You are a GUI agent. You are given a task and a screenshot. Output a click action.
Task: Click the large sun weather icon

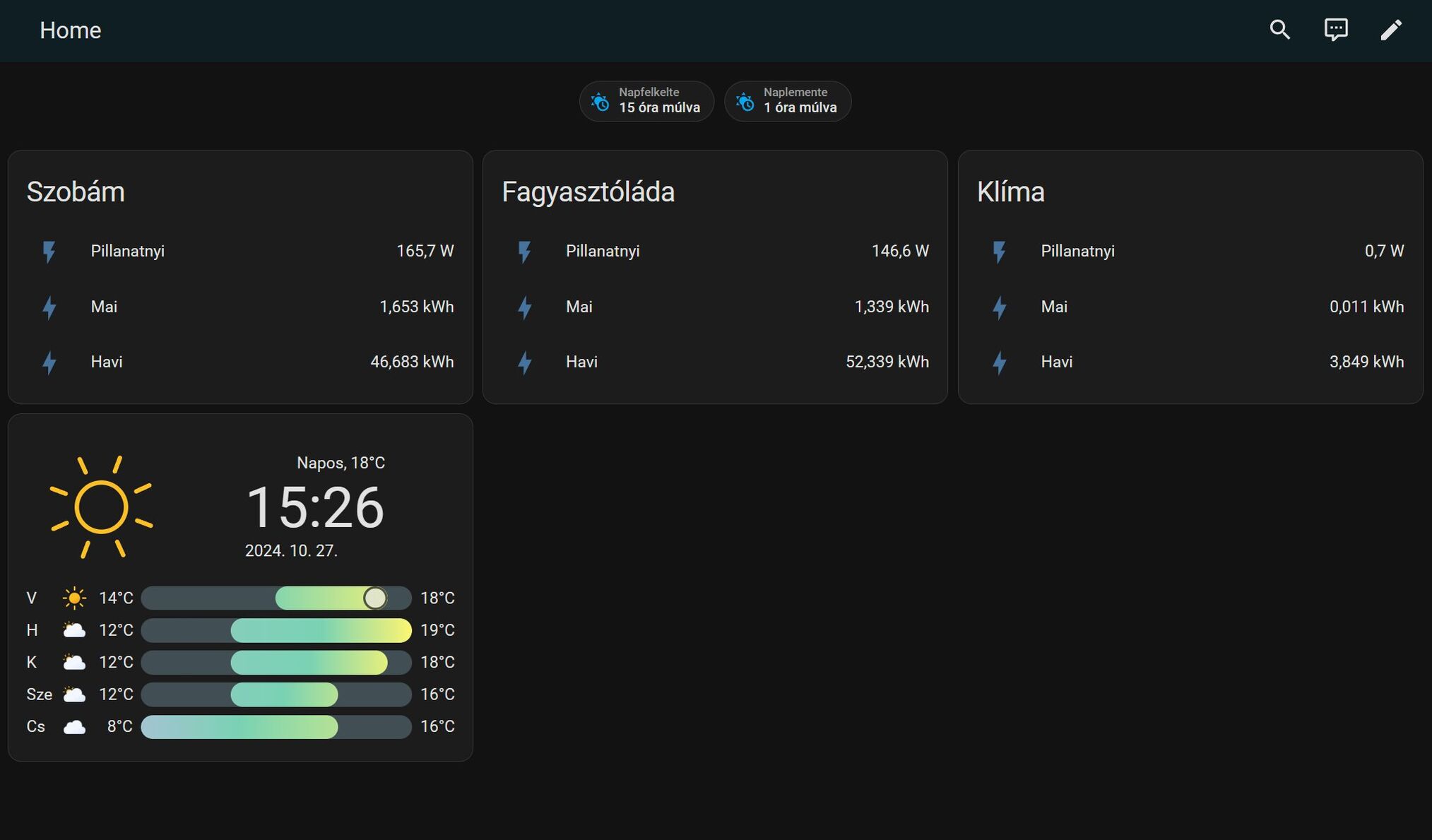click(x=101, y=507)
